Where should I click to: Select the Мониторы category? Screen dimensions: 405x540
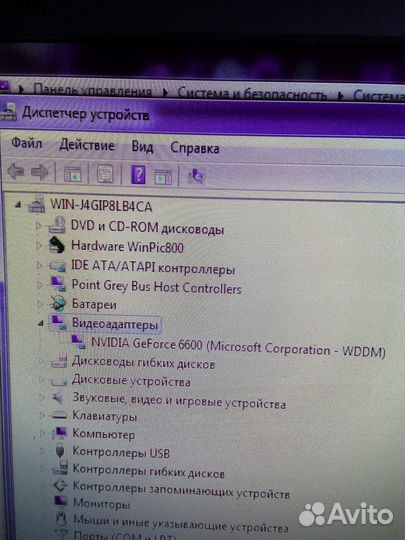102,504
